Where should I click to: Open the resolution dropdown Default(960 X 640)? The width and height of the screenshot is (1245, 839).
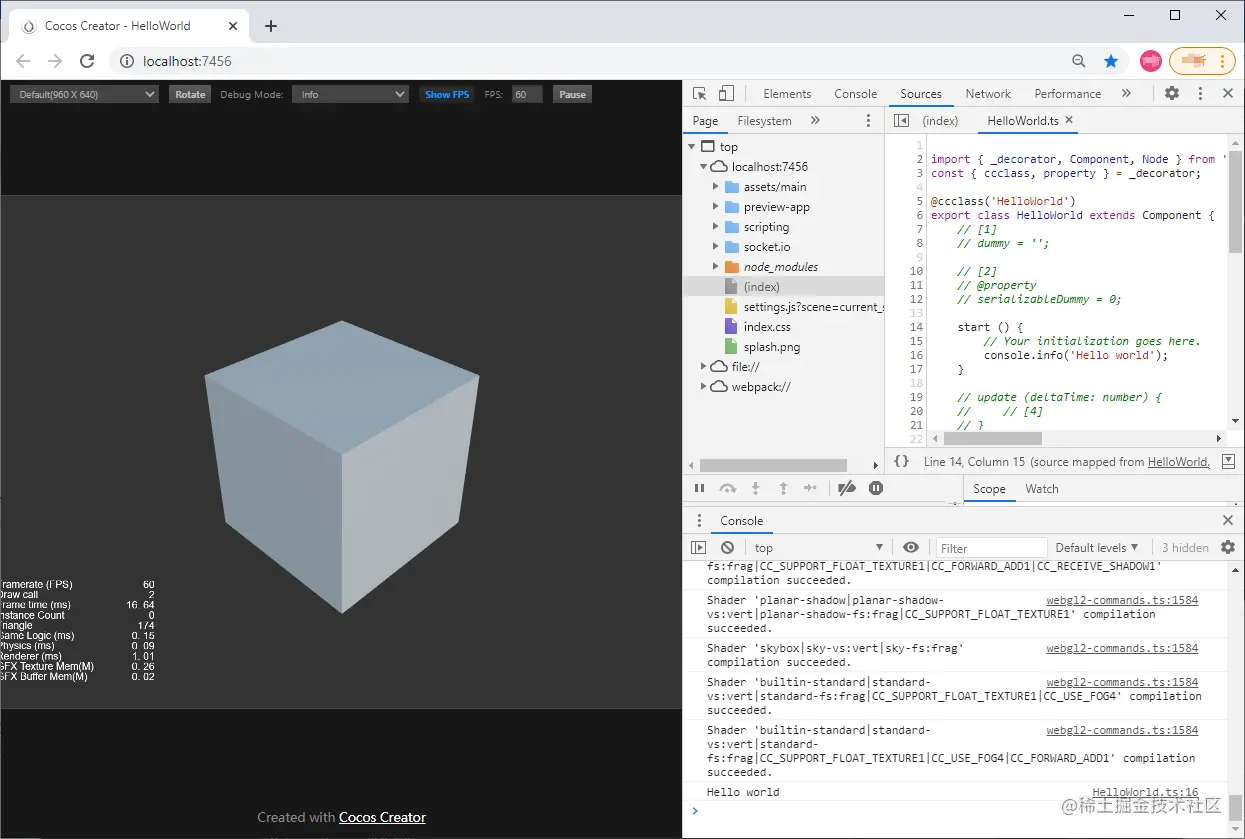84,94
